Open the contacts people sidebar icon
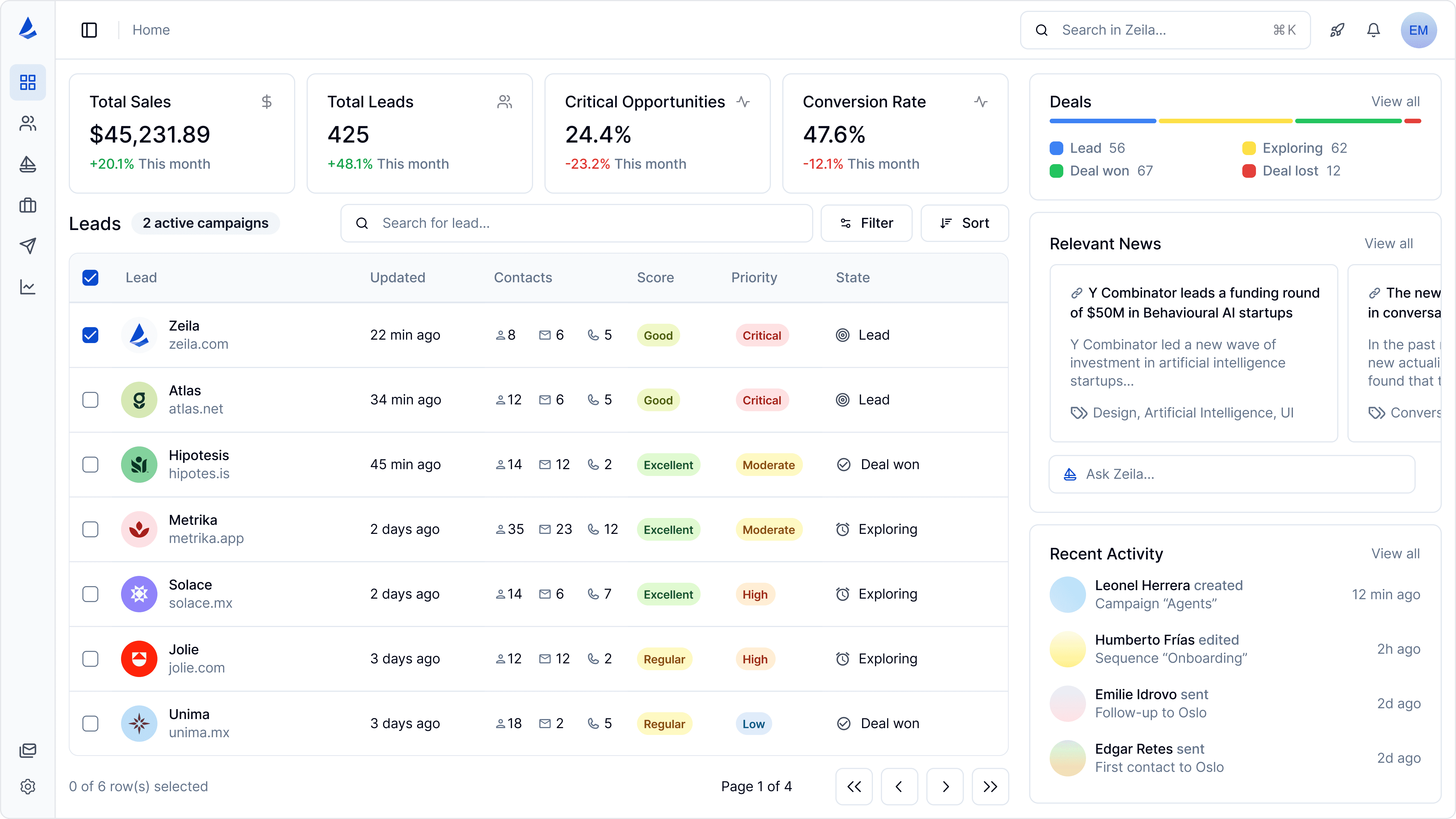 click(28, 123)
